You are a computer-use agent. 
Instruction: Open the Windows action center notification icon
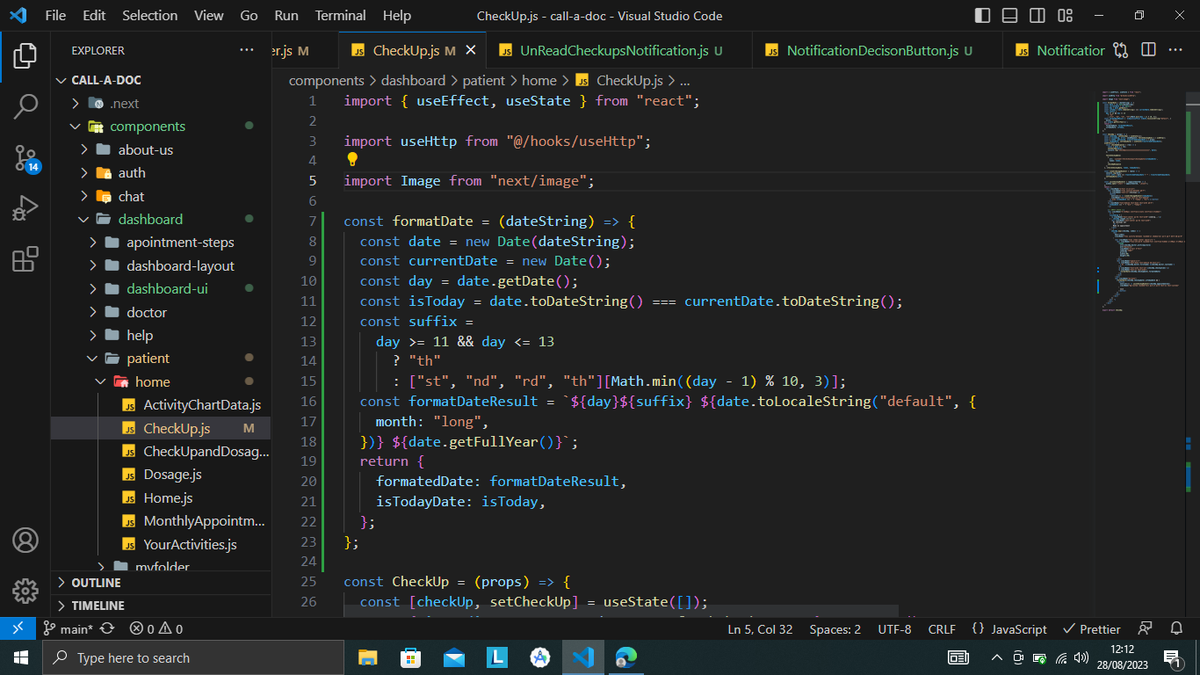pos(1173,657)
